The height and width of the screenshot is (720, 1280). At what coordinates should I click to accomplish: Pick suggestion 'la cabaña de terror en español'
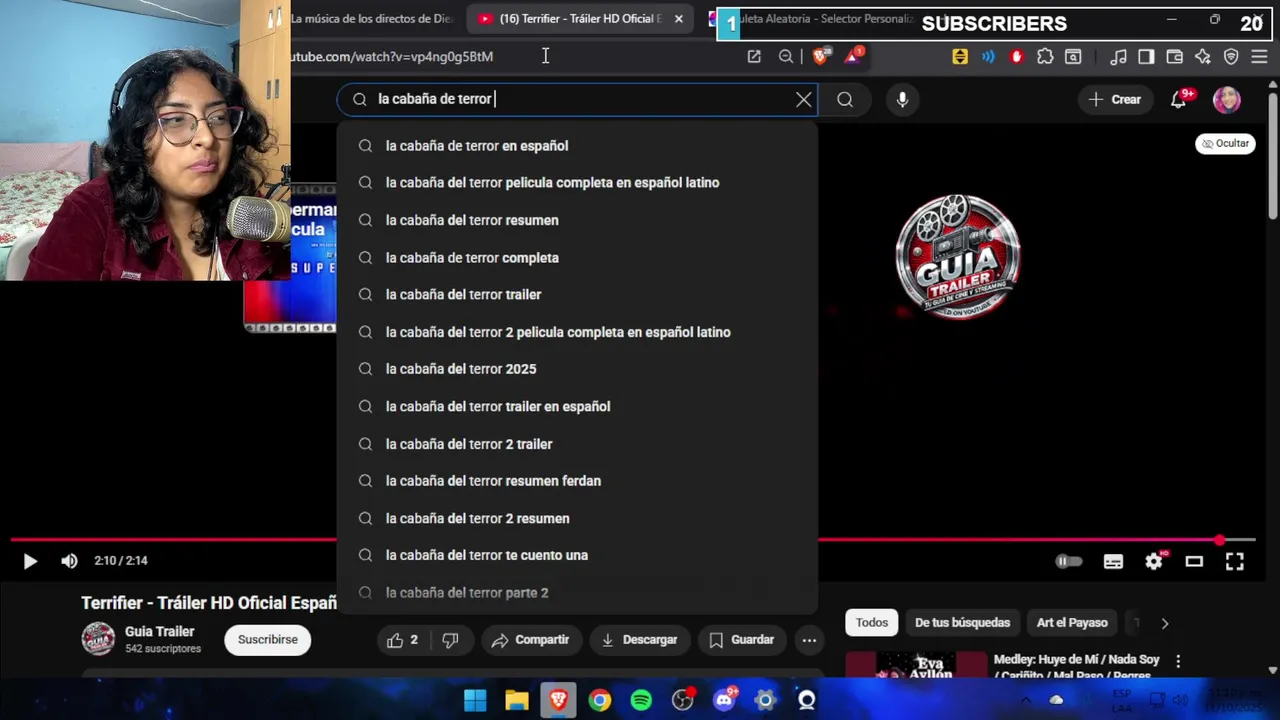pos(577,146)
